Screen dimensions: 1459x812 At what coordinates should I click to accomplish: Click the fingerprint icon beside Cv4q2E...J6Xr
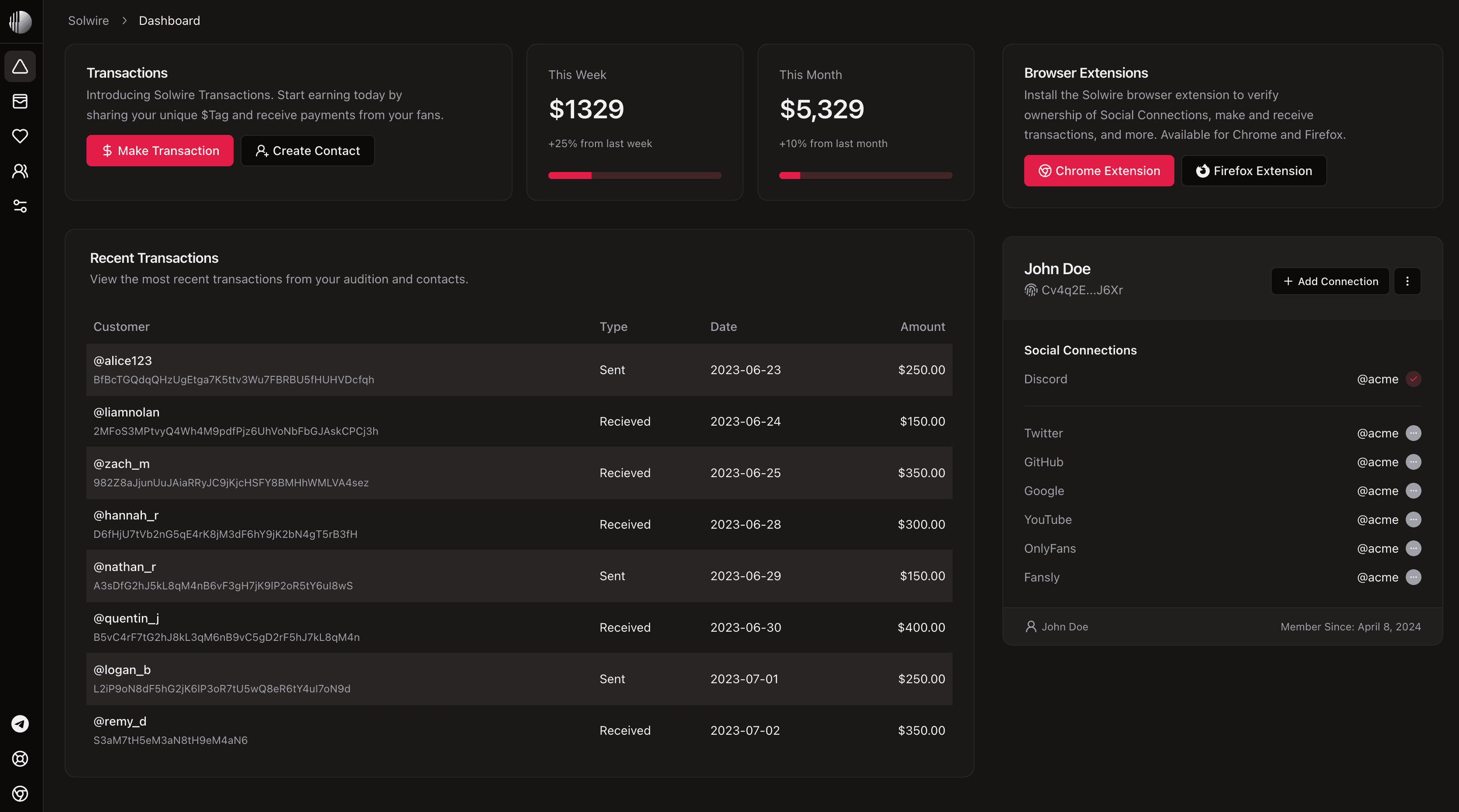(1030, 290)
